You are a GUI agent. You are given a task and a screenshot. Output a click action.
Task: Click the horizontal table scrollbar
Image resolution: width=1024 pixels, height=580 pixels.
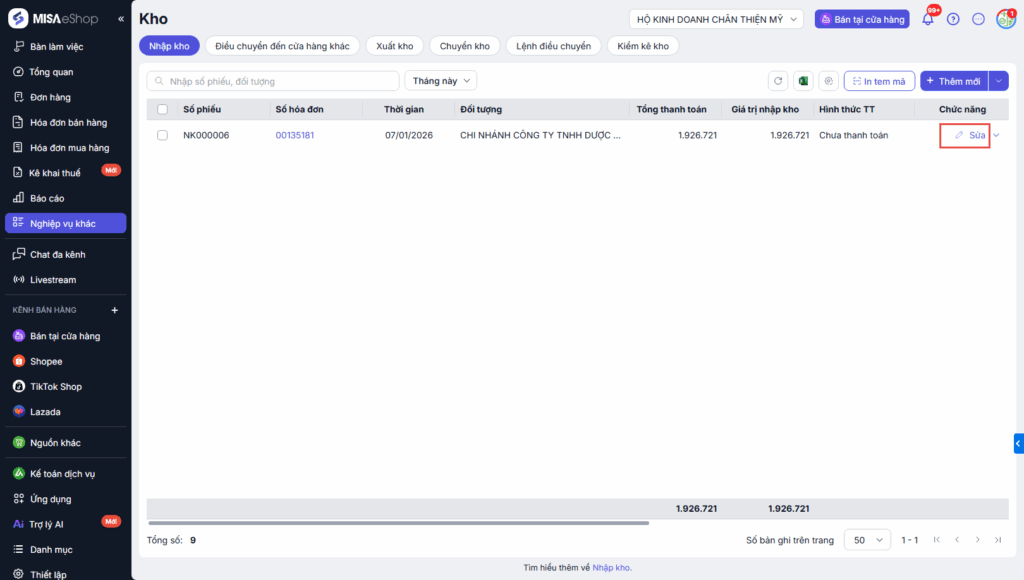point(398,523)
